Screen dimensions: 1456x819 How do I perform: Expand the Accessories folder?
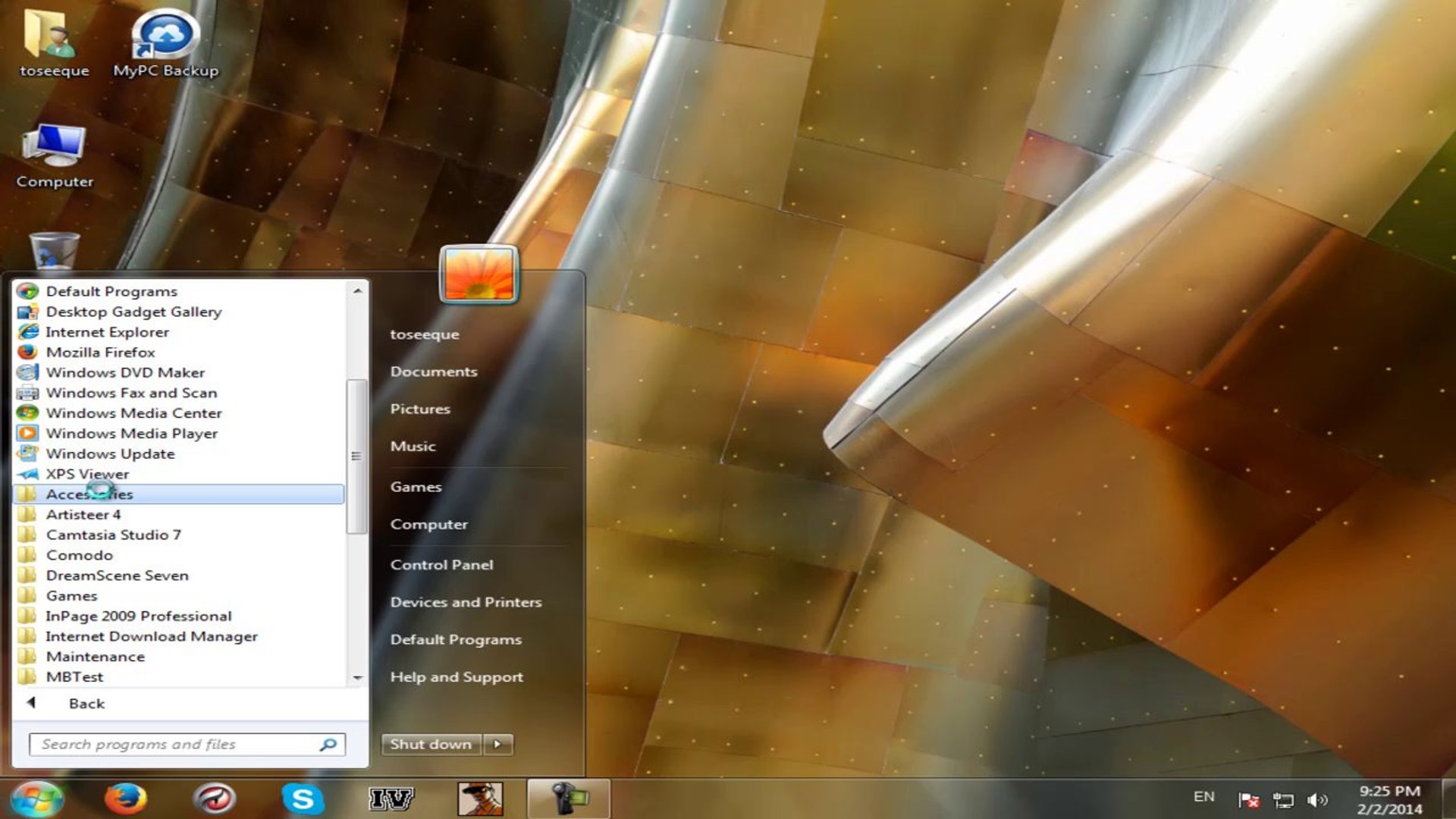click(90, 494)
